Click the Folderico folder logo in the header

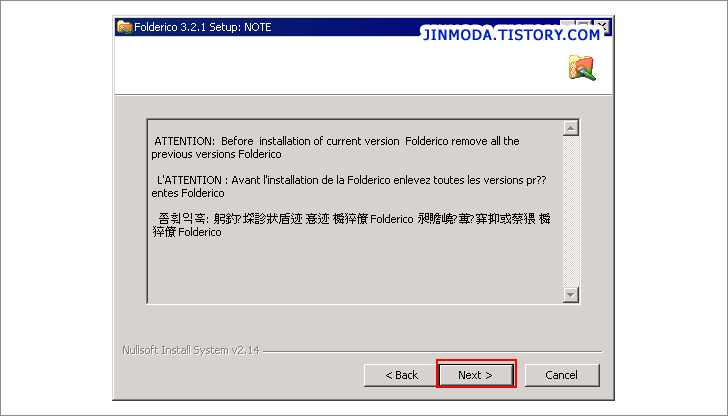click(582, 68)
